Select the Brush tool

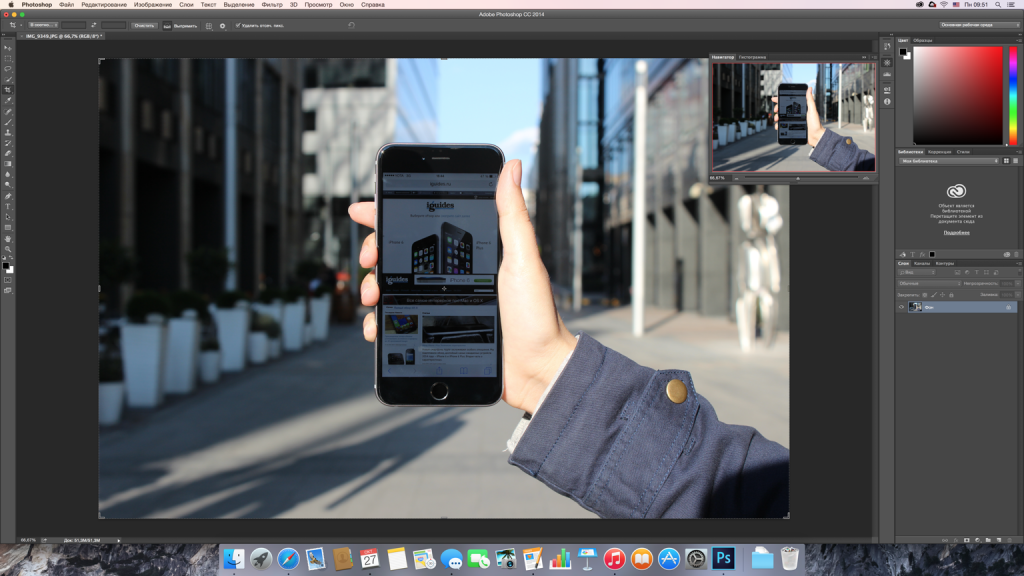pyautogui.click(x=8, y=122)
